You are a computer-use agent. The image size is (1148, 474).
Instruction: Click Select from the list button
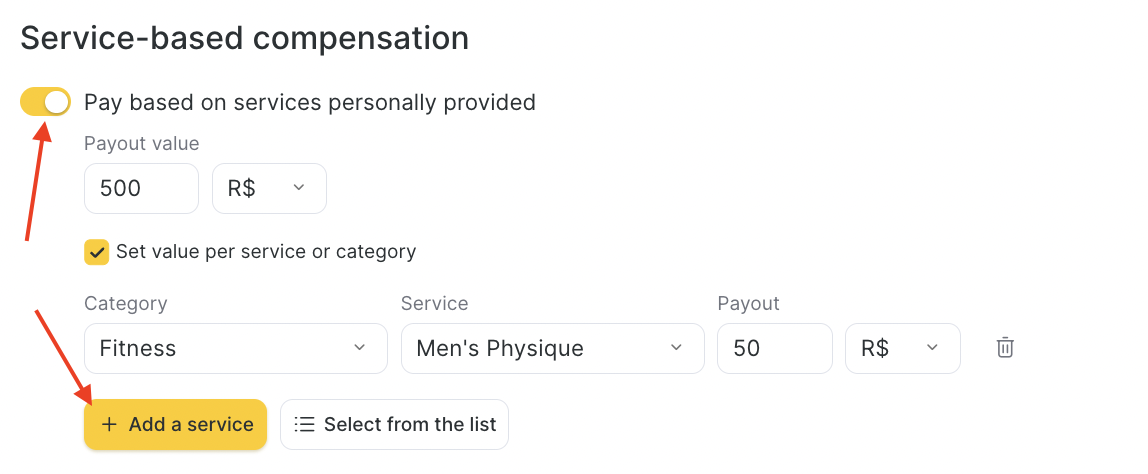pyautogui.click(x=395, y=424)
